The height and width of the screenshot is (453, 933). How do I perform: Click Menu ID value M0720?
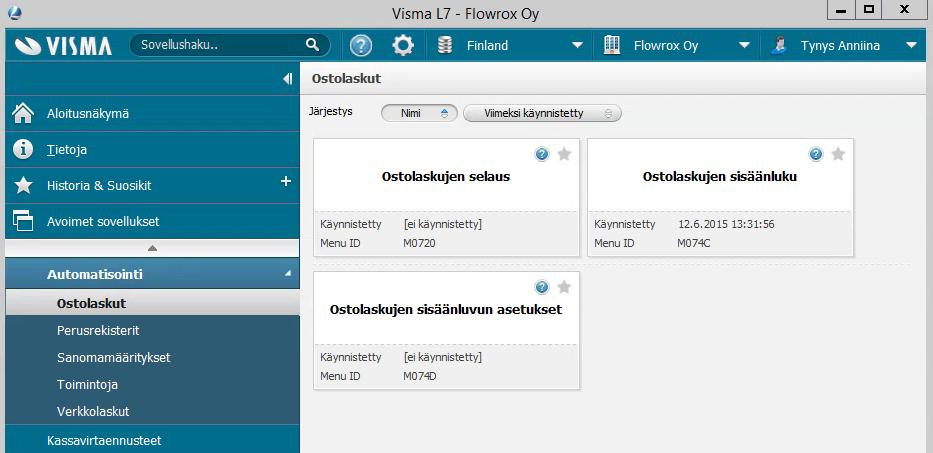pyautogui.click(x=419, y=243)
